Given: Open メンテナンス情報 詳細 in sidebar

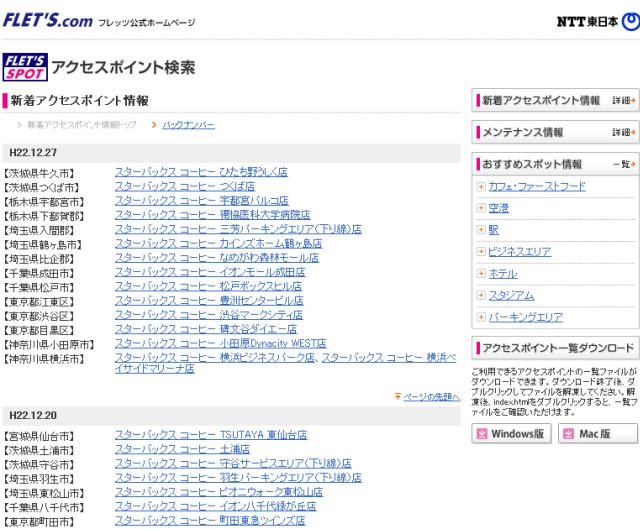Looking at the screenshot, I should (624, 132).
